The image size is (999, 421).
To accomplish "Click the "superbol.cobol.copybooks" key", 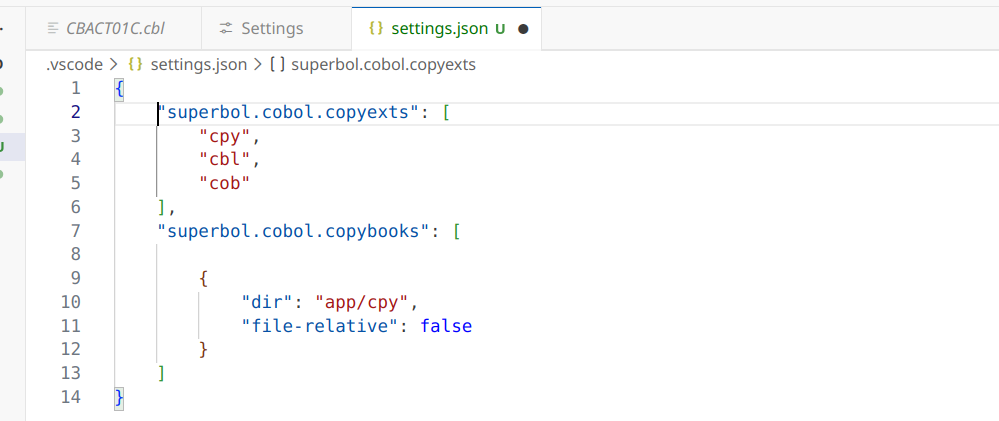I will click(295, 231).
